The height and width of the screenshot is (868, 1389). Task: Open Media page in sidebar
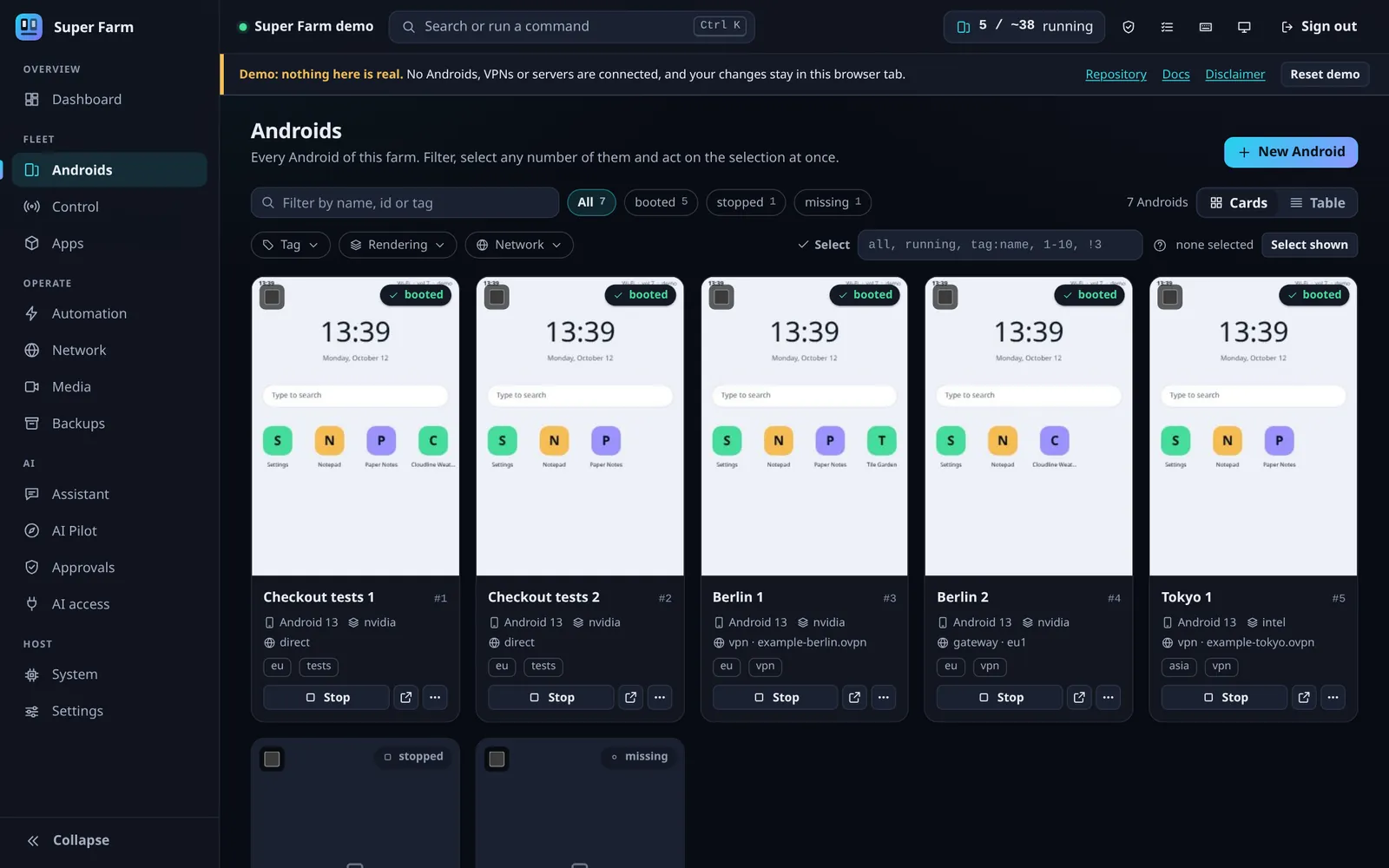point(109,387)
